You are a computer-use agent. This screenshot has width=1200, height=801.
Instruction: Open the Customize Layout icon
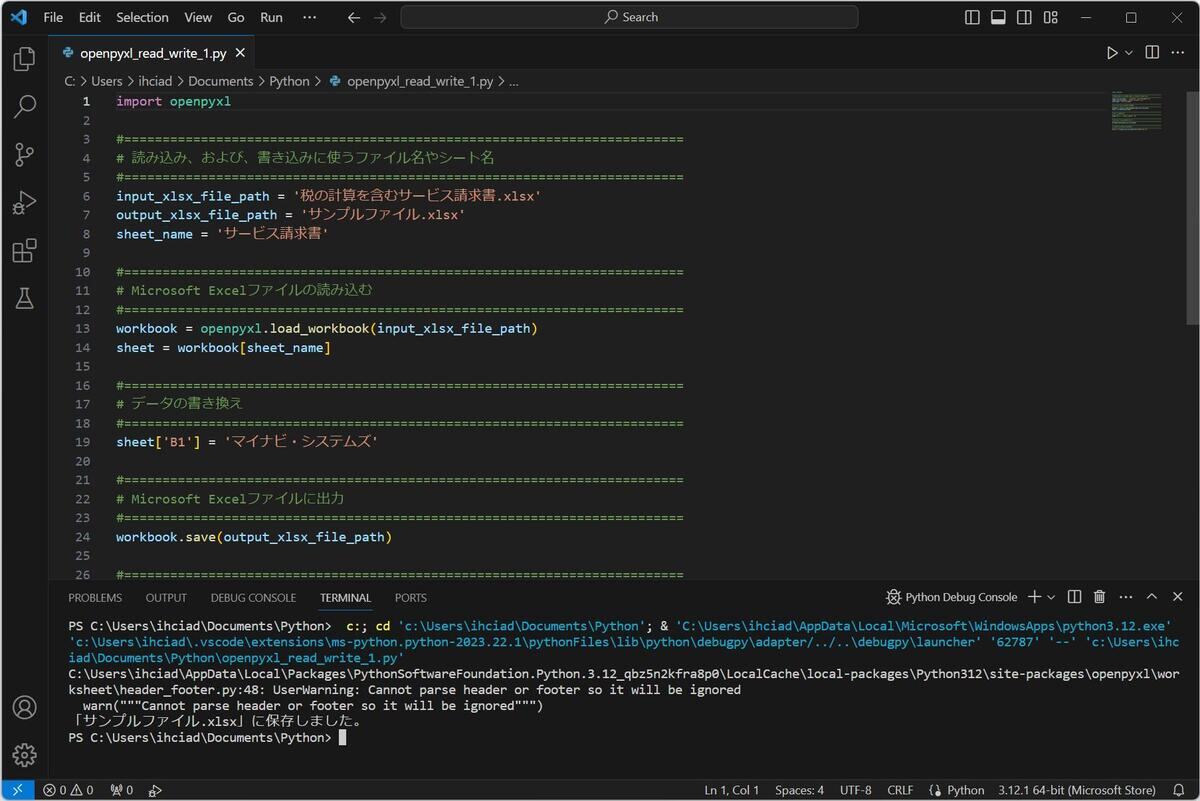1050,17
